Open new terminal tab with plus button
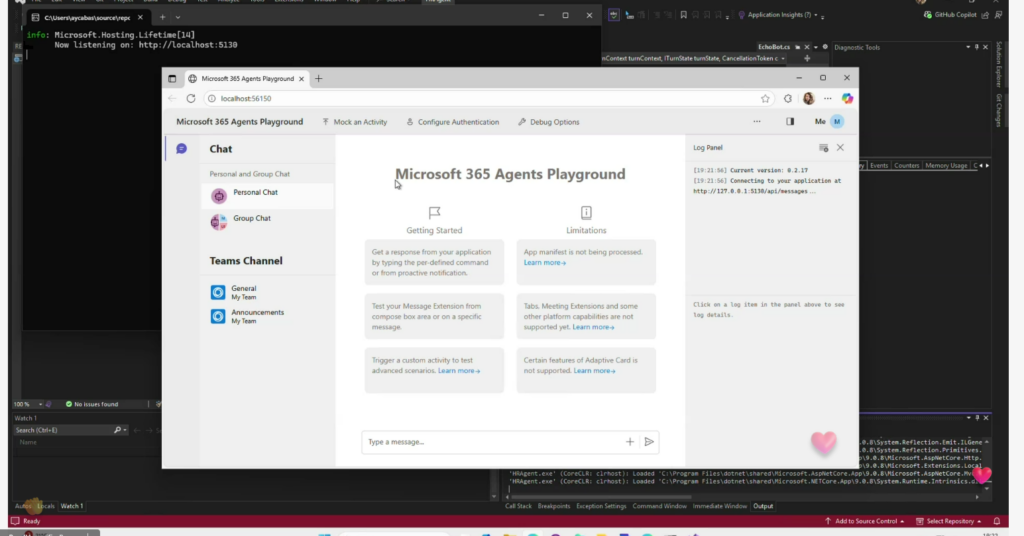 pyautogui.click(x=163, y=17)
